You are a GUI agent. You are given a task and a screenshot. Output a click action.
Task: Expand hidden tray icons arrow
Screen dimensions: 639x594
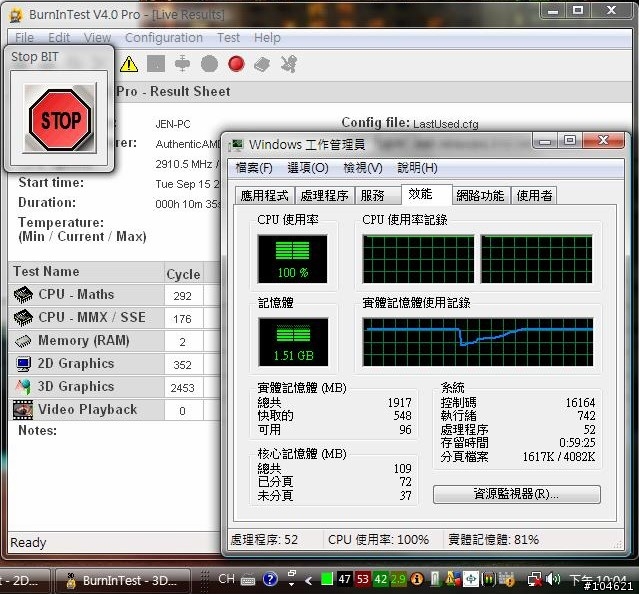click(x=308, y=581)
